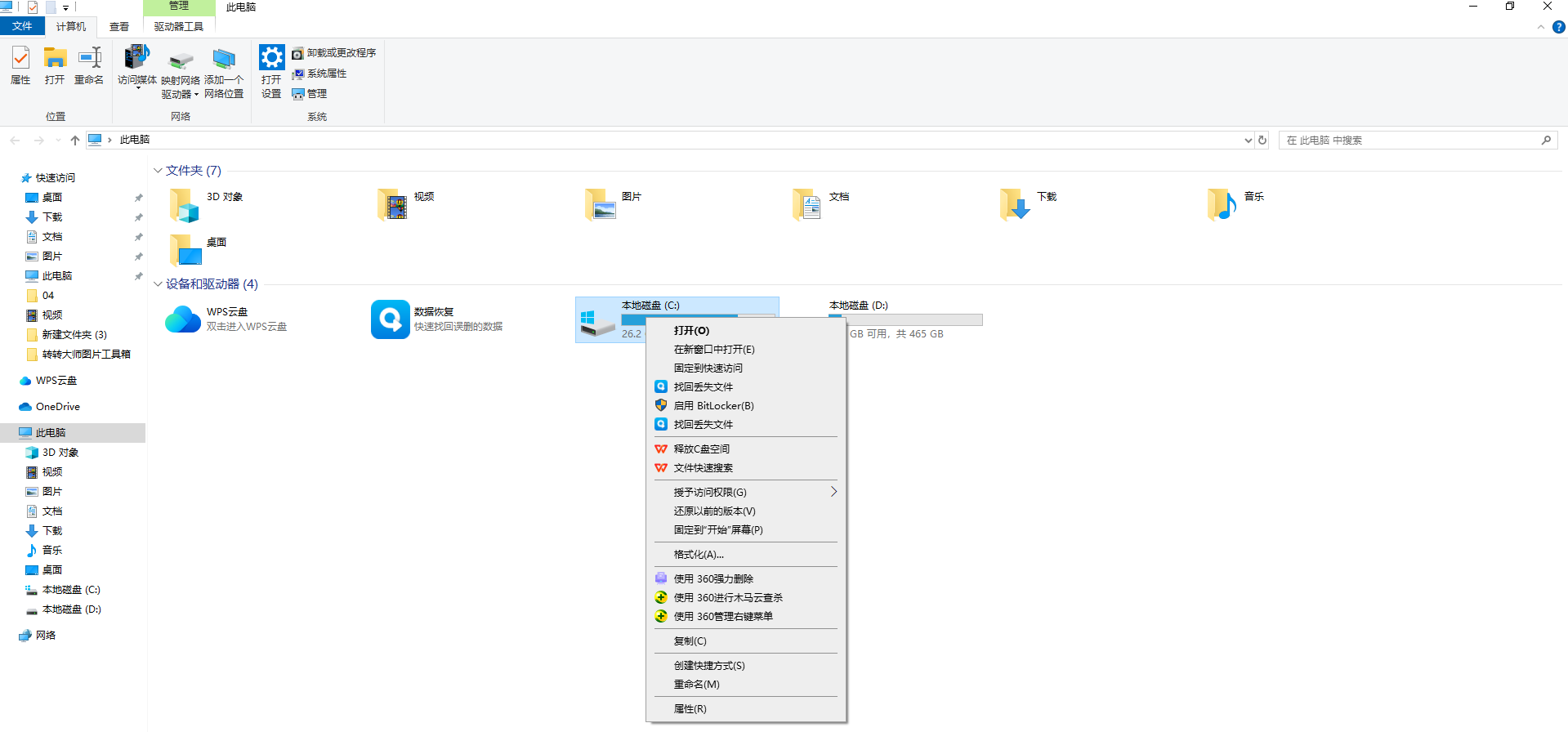Click Map Network Drive (映射网络驱动器) icon

click(x=181, y=60)
